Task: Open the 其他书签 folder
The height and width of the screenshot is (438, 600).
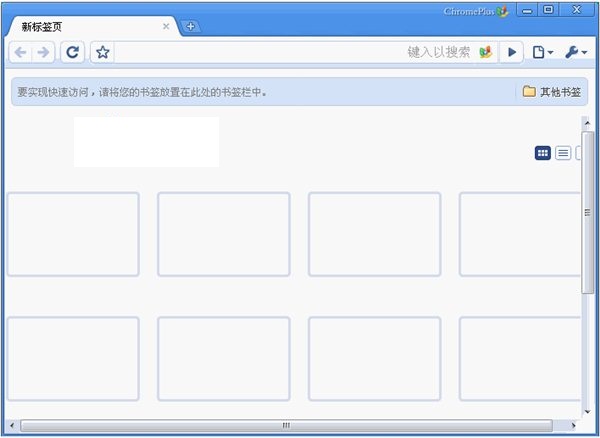Action: pos(551,92)
